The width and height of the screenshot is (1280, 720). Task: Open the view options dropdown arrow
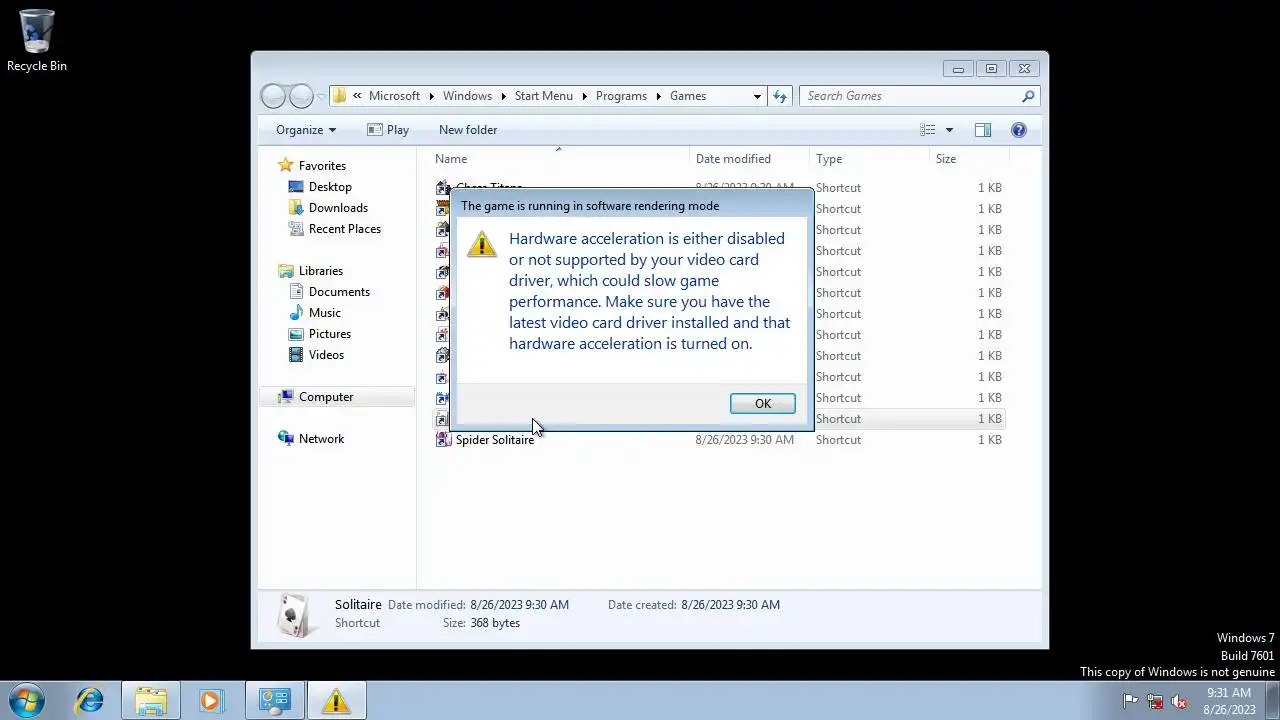point(949,130)
